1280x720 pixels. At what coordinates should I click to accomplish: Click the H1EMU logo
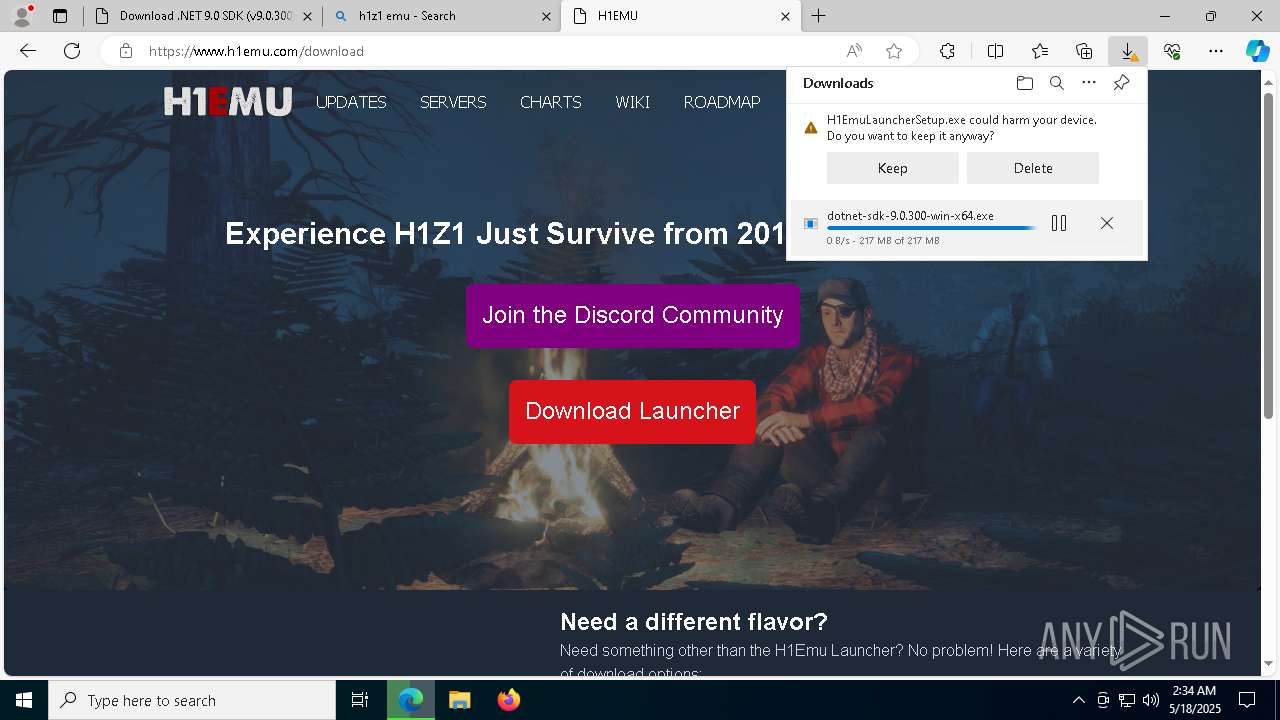point(228,101)
